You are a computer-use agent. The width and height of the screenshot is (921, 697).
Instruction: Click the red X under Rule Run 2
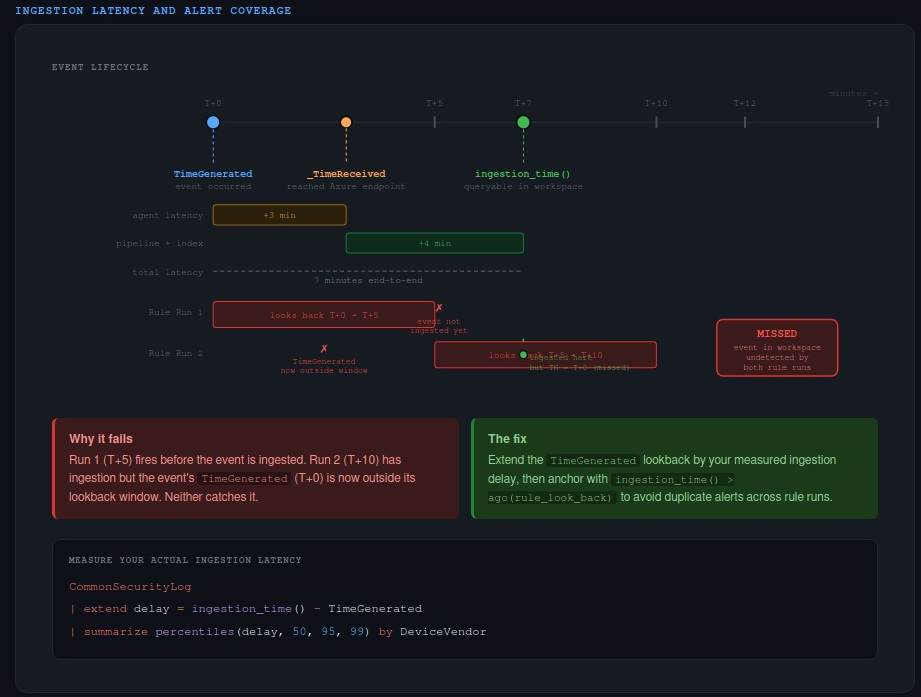(x=324, y=349)
